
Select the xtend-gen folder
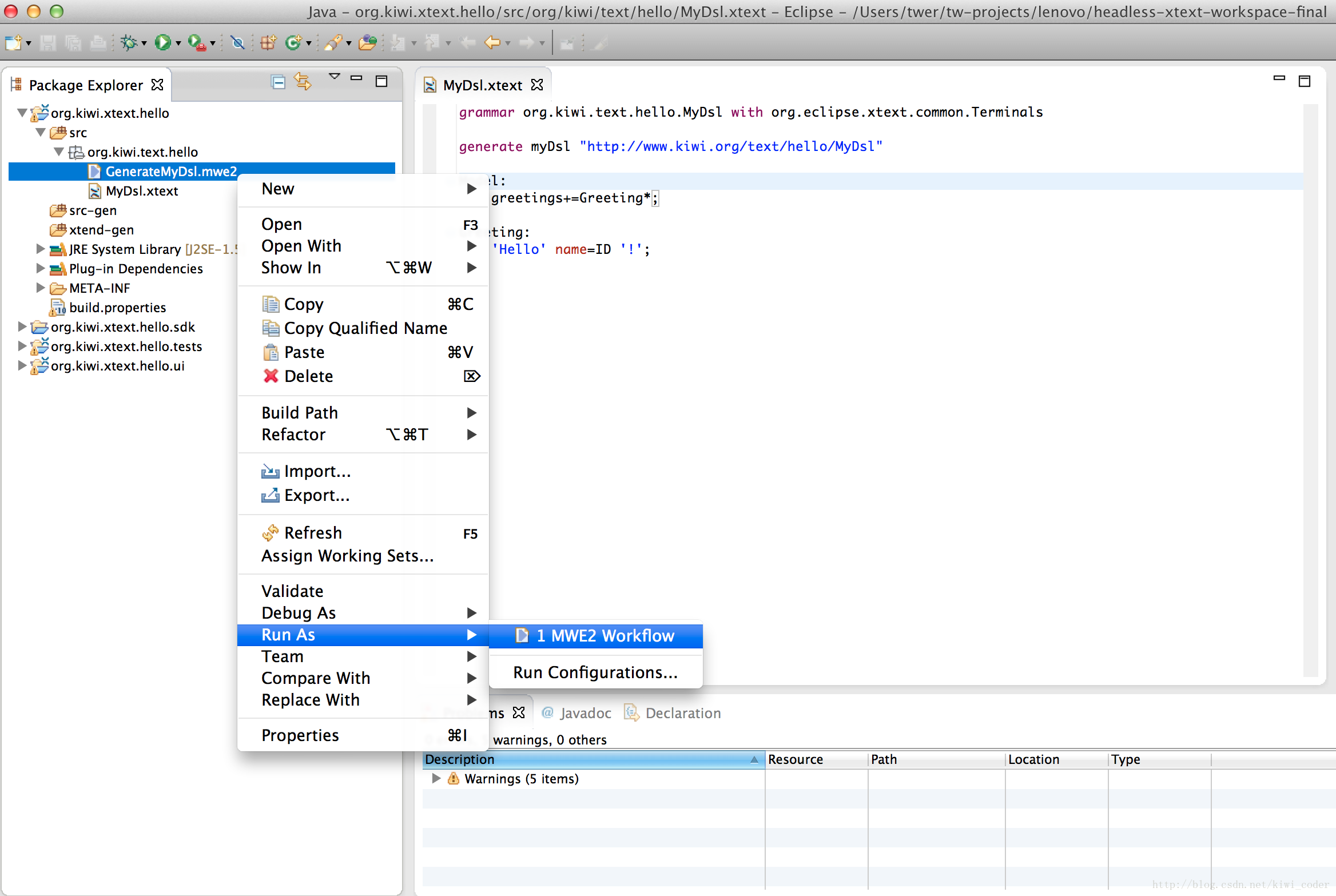[101, 230]
